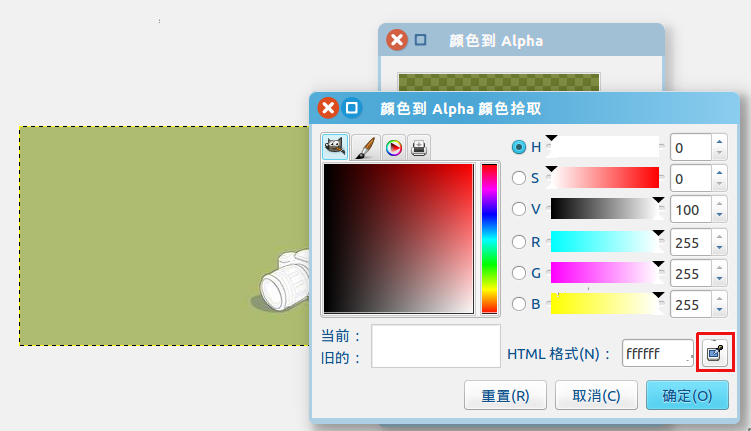This screenshot has height=431, width=751.
Task: Click the G value field showing 255
Action: (691, 273)
